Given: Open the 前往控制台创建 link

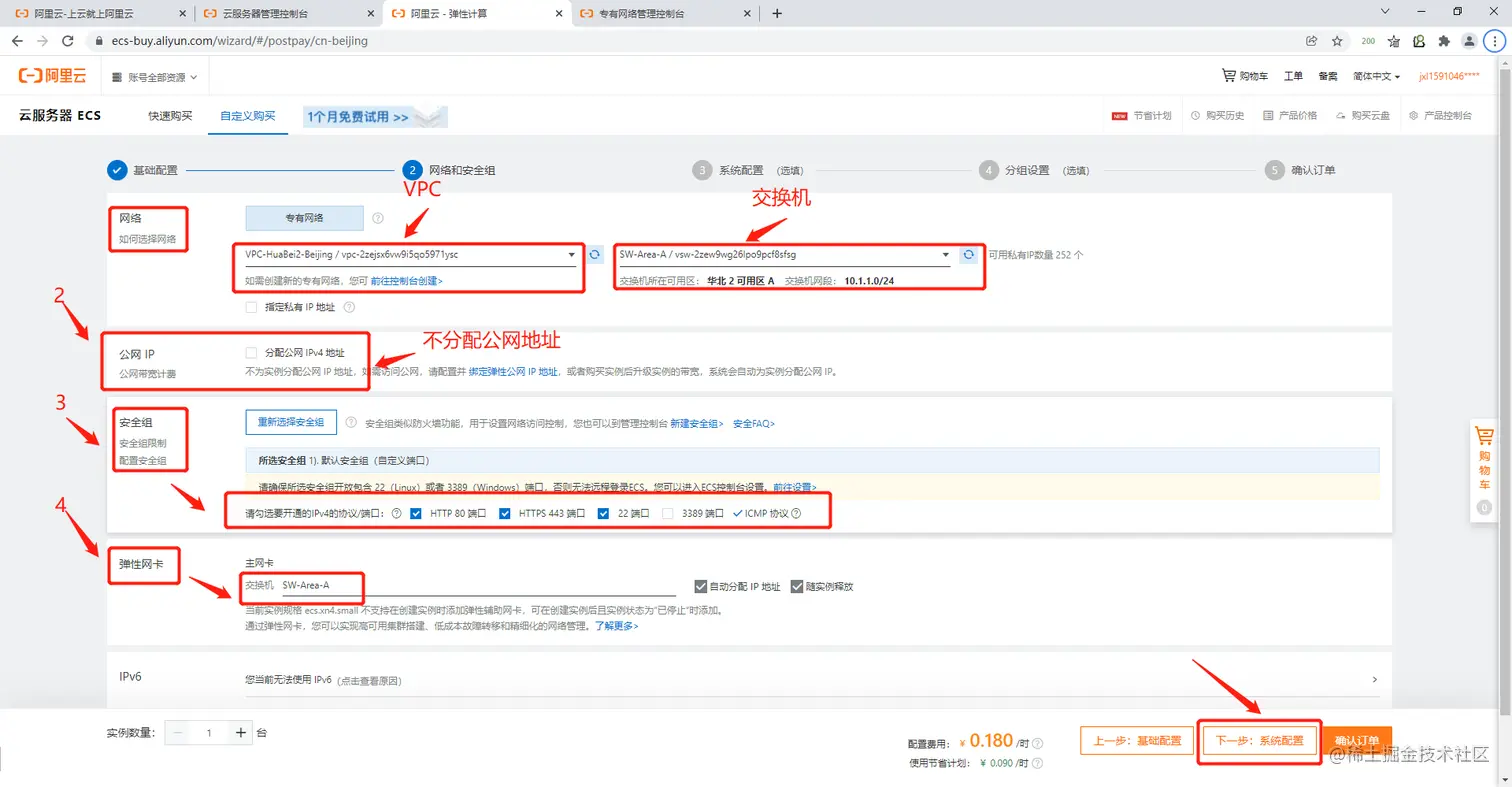Looking at the screenshot, I should click(x=406, y=281).
